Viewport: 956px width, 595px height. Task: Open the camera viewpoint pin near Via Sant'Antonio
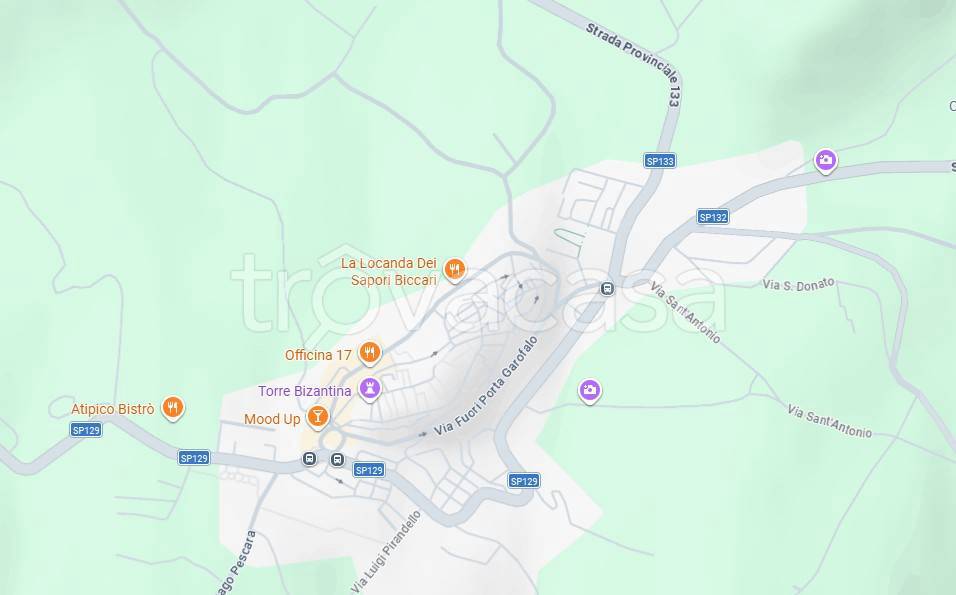coord(589,390)
